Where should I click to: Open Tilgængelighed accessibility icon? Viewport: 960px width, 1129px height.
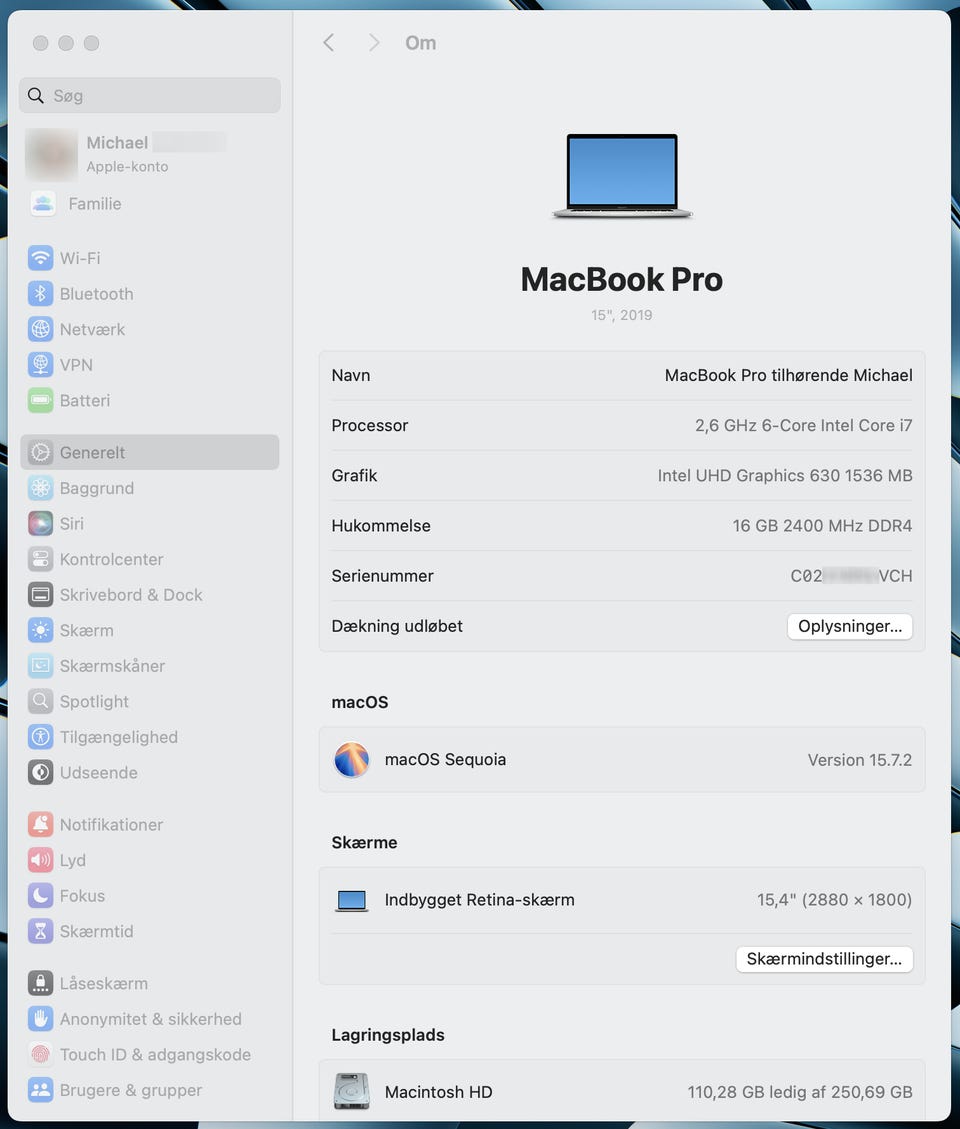point(40,737)
